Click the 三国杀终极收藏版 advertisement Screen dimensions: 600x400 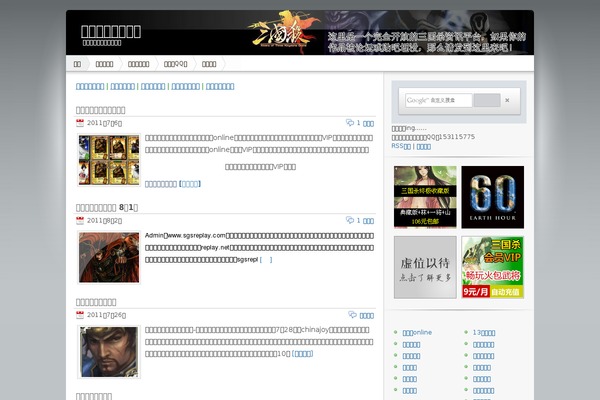425,197
